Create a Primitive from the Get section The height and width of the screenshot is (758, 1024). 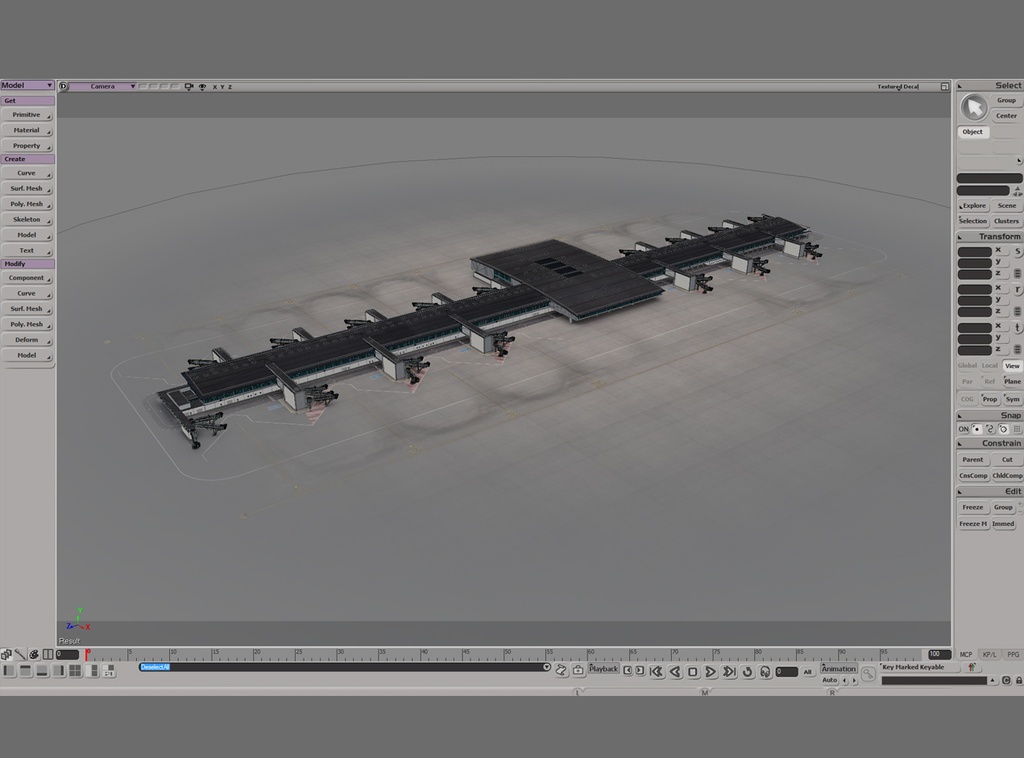(x=27, y=114)
